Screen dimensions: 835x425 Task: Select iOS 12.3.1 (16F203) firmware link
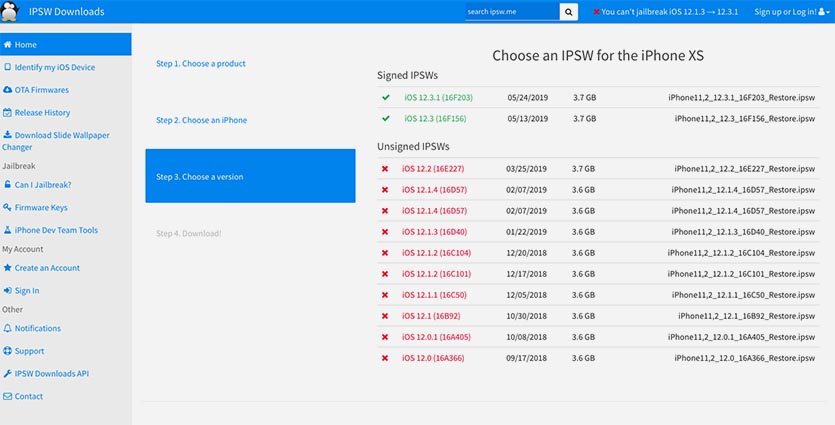click(x=438, y=97)
